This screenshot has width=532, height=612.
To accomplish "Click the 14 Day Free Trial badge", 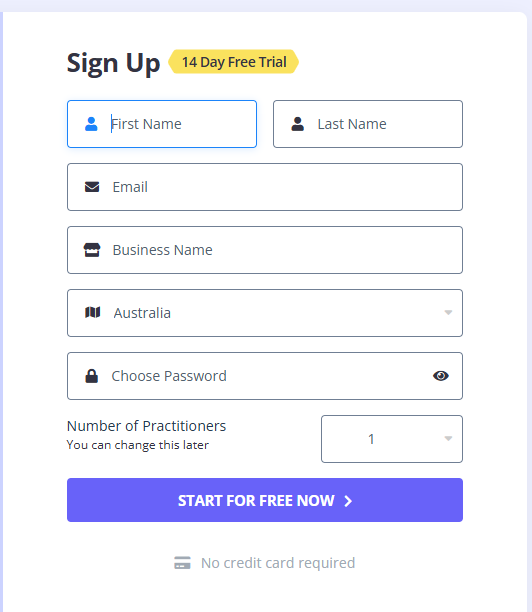I will point(233,62).
